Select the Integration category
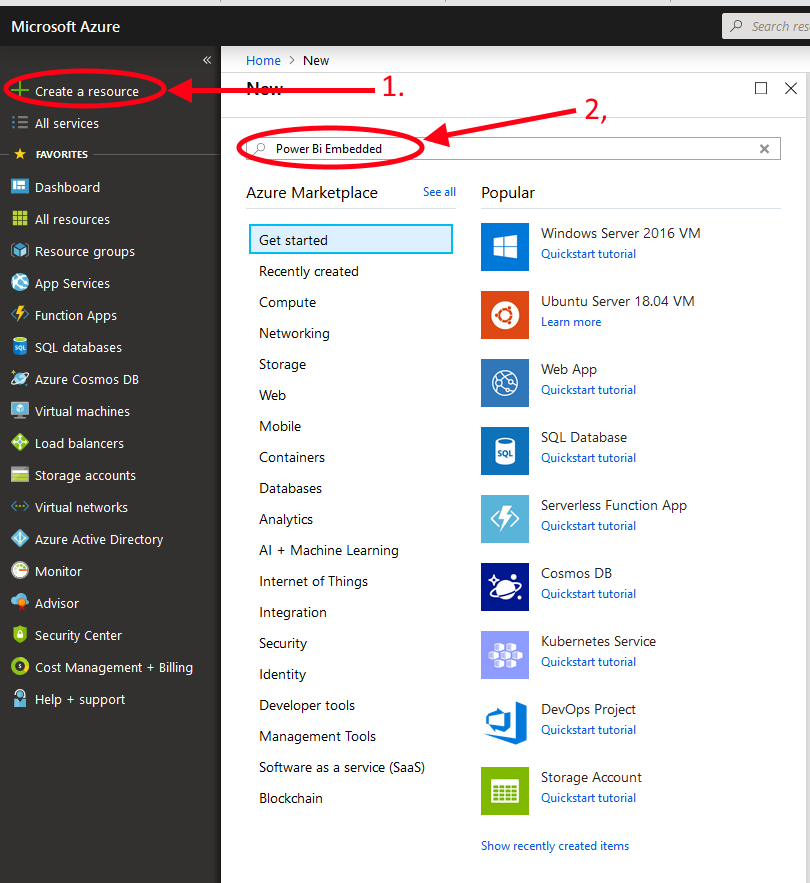Image resolution: width=810 pixels, height=883 pixels. (x=292, y=612)
